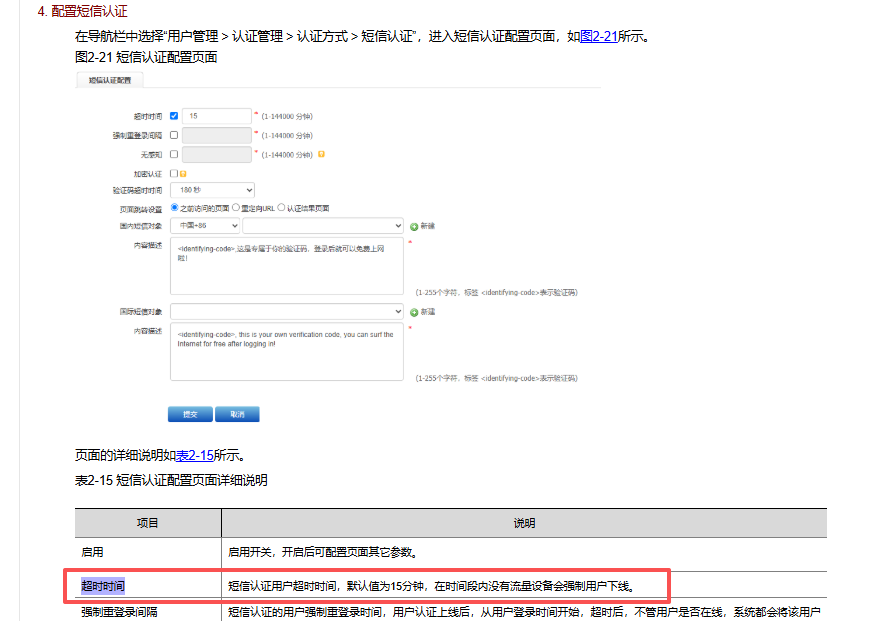The height and width of the screenshot is (621, 870).
Task: Expand the 国际短信对象 dropdown
Action: coord(287,312)
